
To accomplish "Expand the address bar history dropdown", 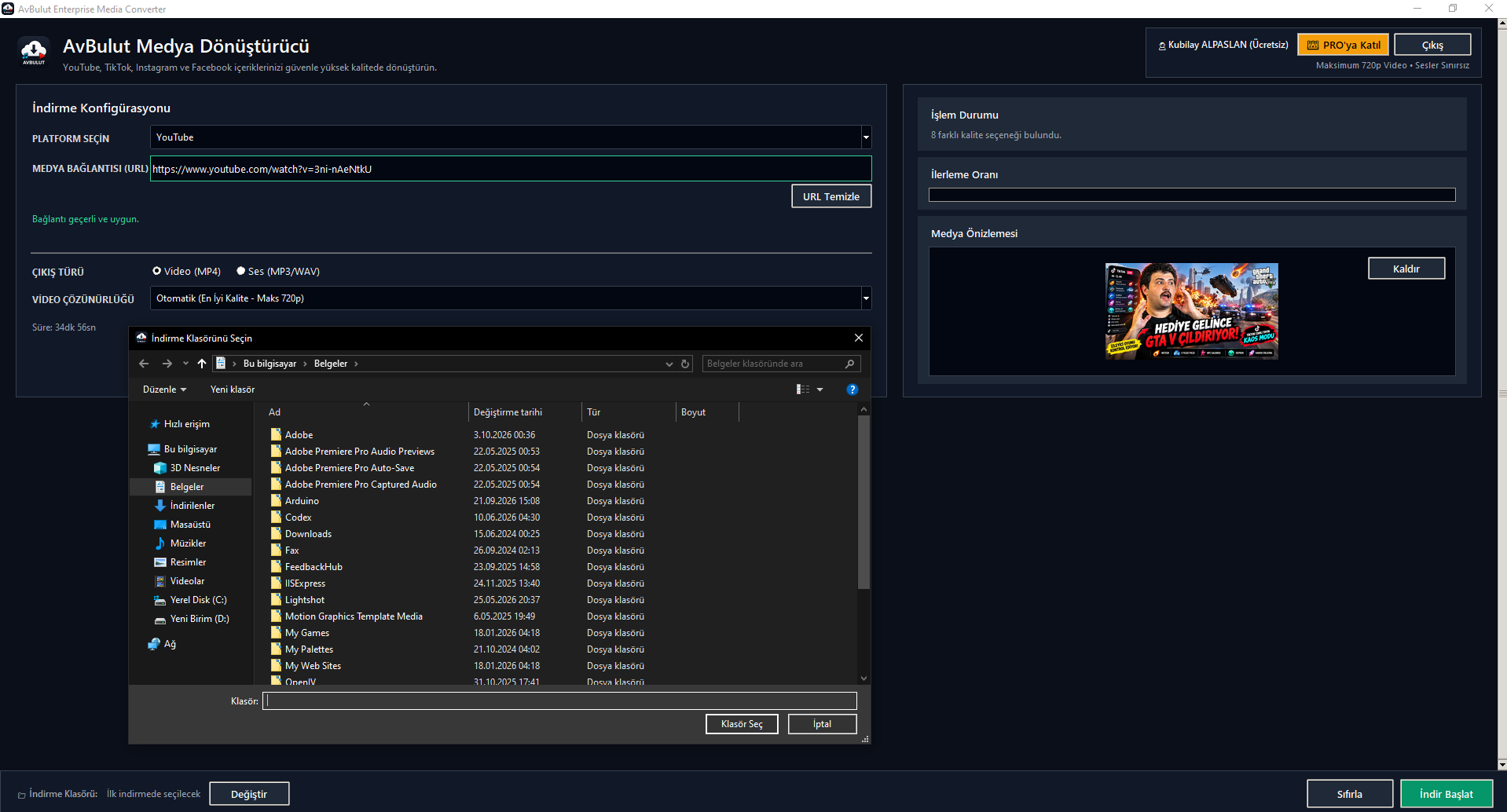I will 669,364.
